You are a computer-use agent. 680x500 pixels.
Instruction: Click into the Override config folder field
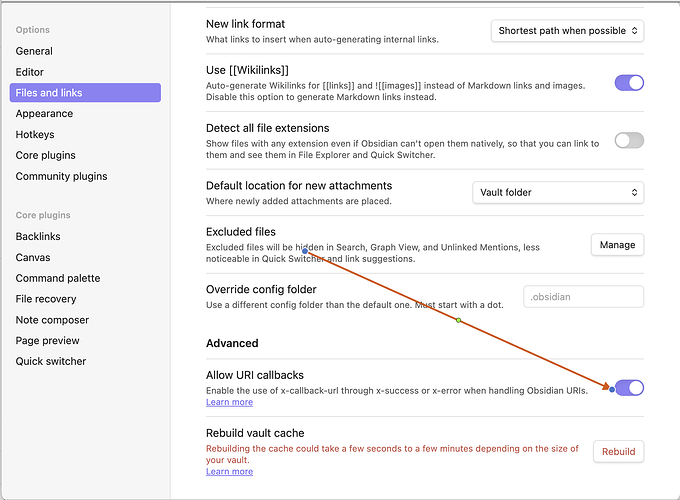point(583,296)
